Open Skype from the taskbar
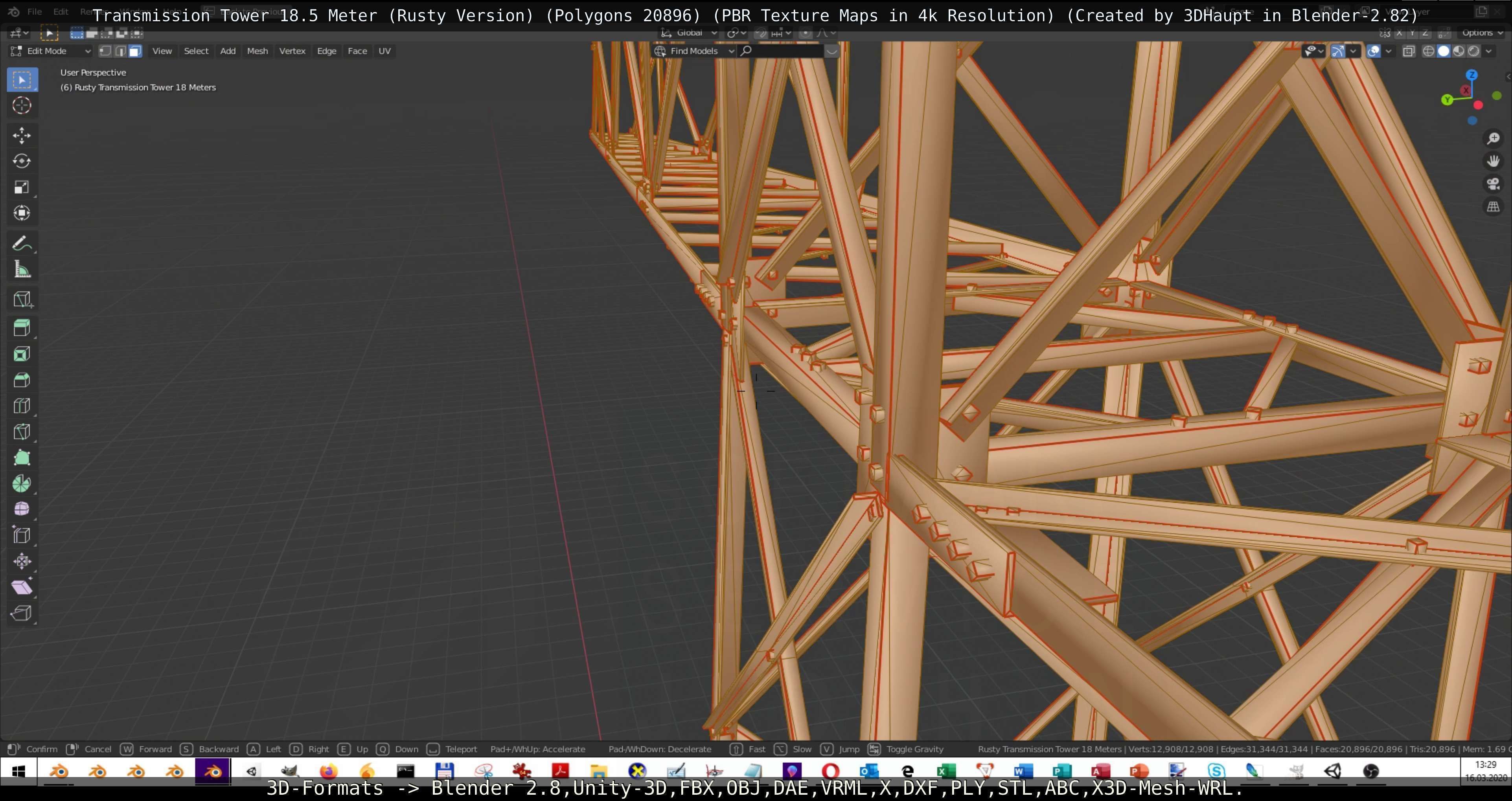The height and width of the screenshot is (801, 1512). pyautogui.click(x=1216, y=771)
